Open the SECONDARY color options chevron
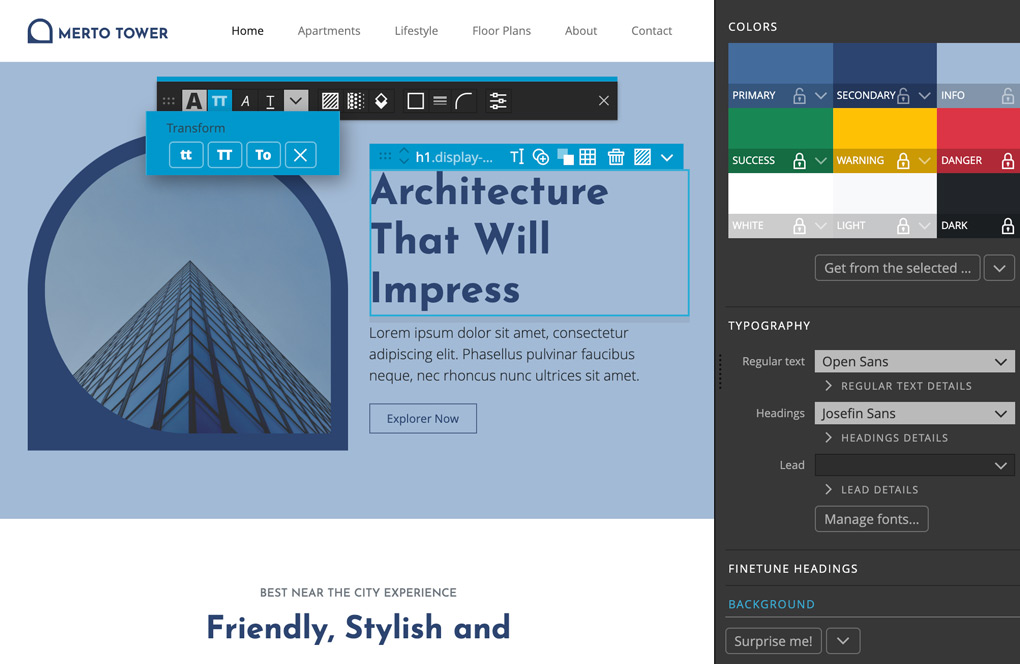 pyautogui.click(x=924, y=96)
